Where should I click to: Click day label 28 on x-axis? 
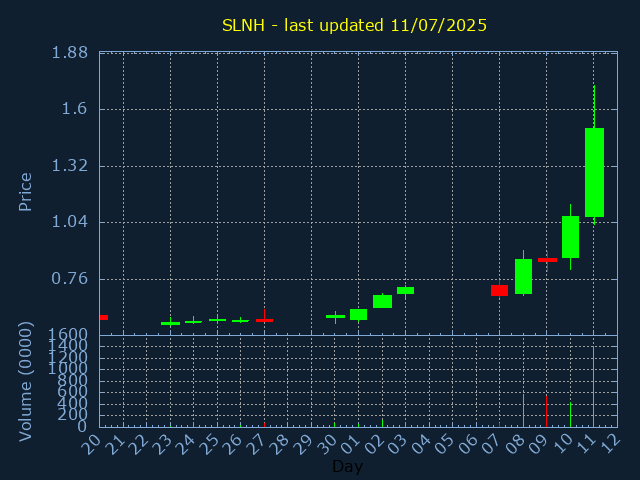click(x=278, y=444)
